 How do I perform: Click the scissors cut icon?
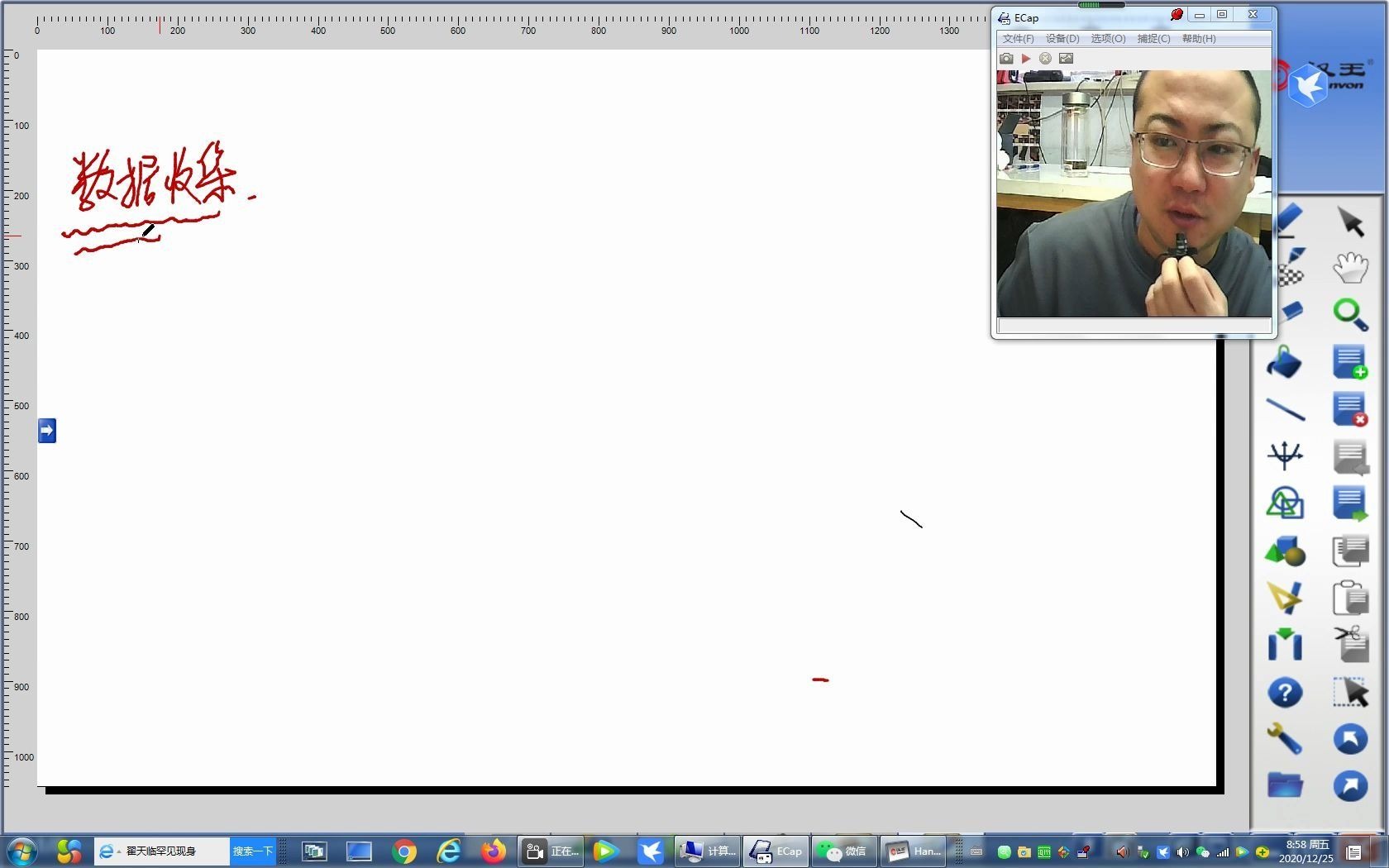pyautogui.click(x=1350, y=645)
